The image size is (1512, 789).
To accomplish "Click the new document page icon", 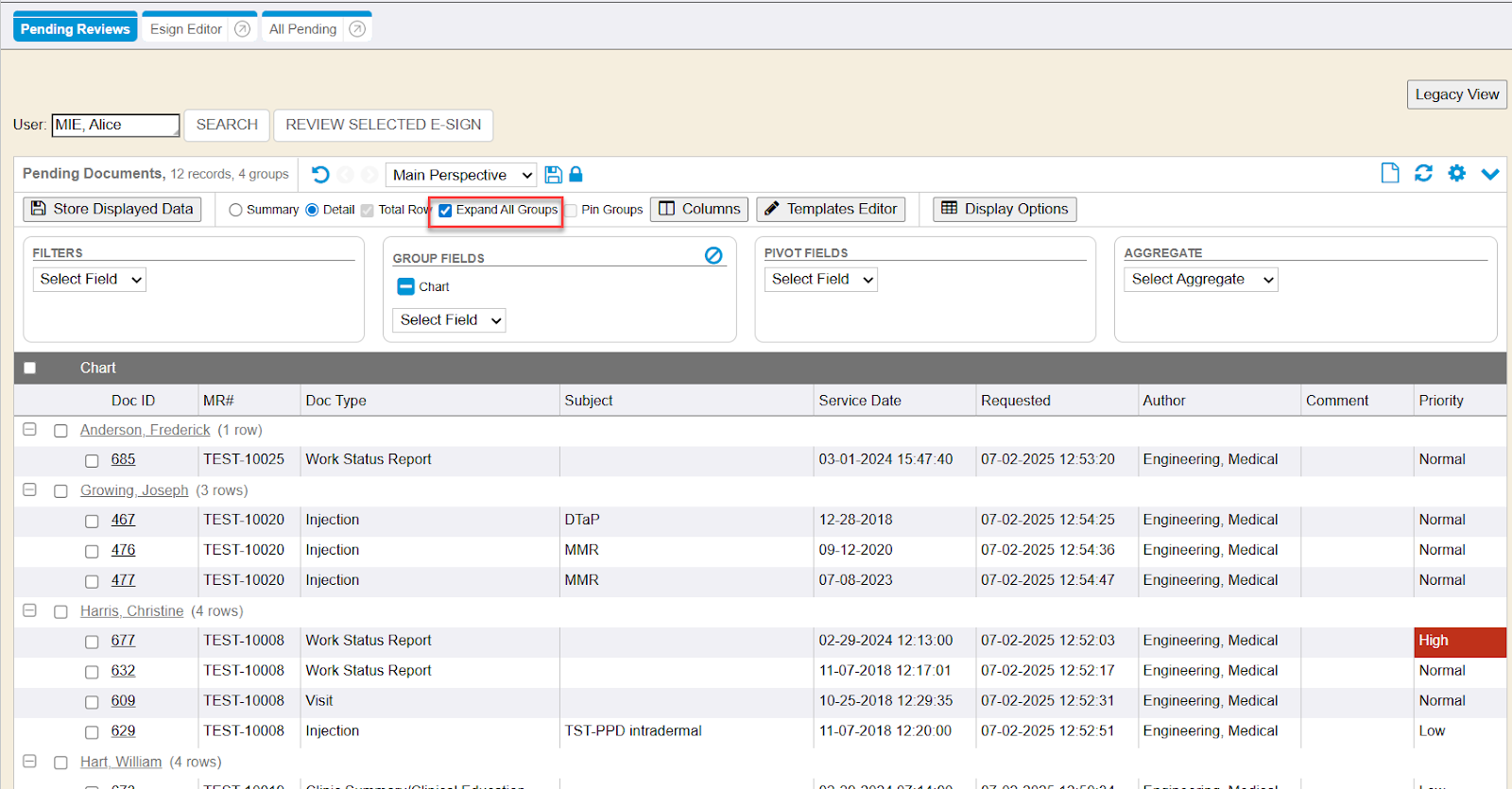I will (1390, 173).
